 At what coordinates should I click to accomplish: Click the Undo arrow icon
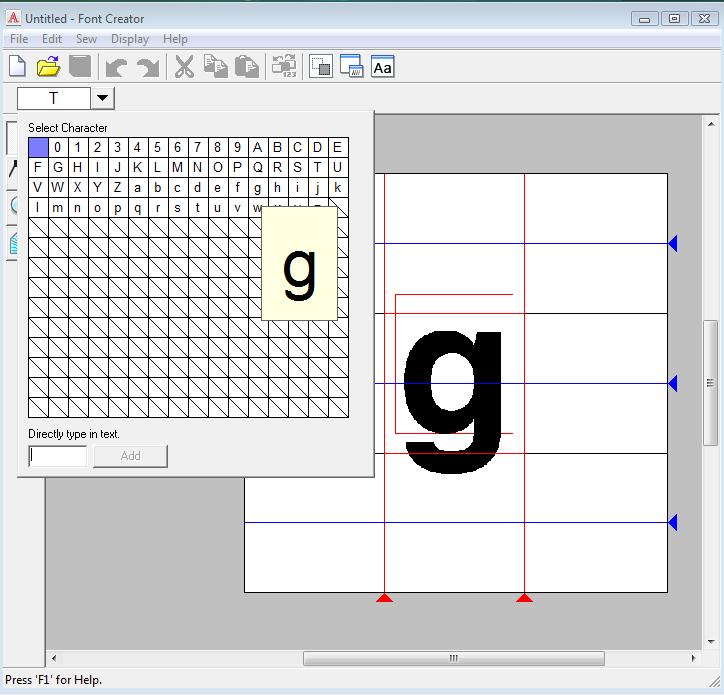click(x=116, y=67)
